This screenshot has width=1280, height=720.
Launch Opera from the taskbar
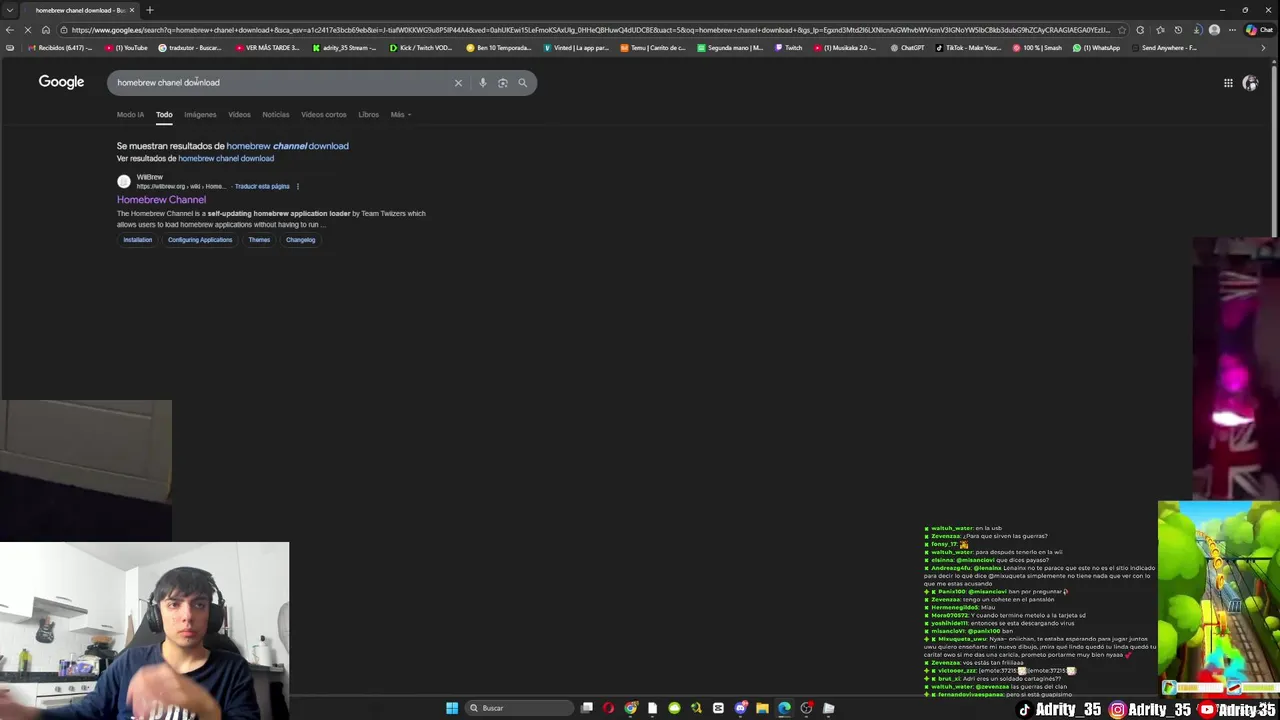608,708
